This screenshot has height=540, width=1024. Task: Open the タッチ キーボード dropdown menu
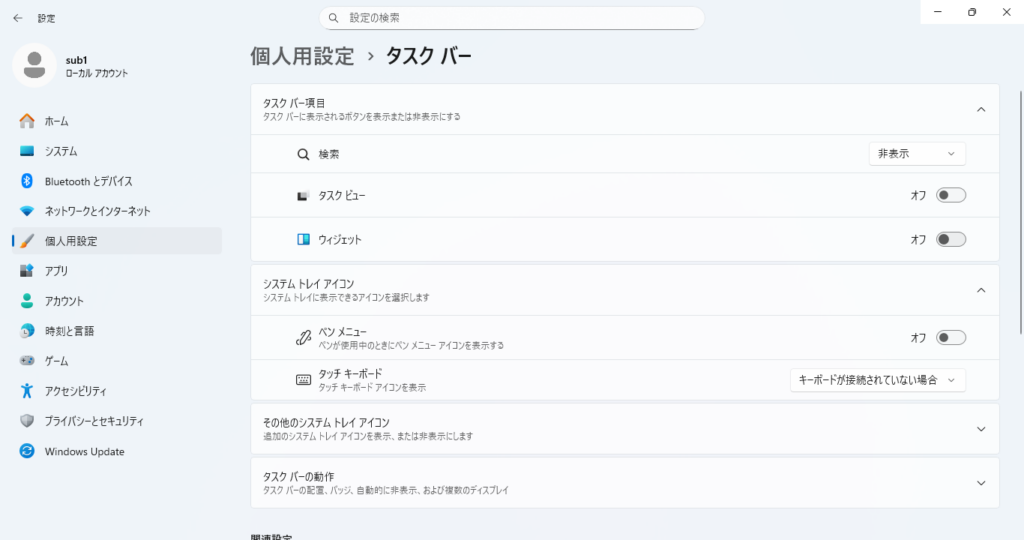(877, 380)
